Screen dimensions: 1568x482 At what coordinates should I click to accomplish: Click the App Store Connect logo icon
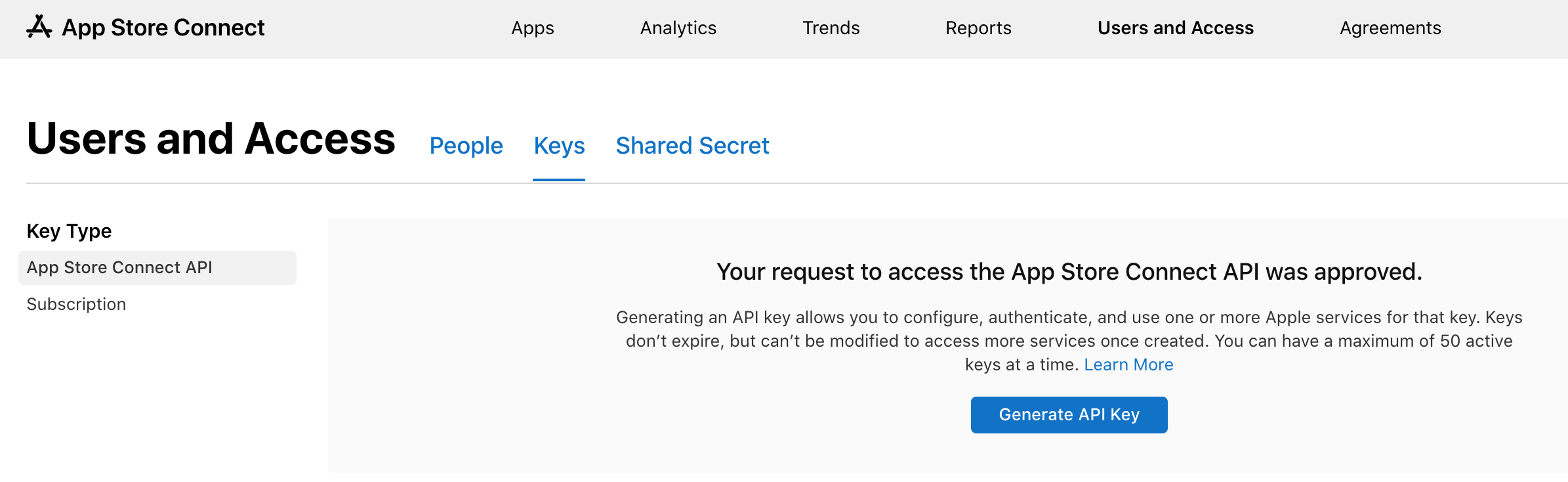coord(39,27)
